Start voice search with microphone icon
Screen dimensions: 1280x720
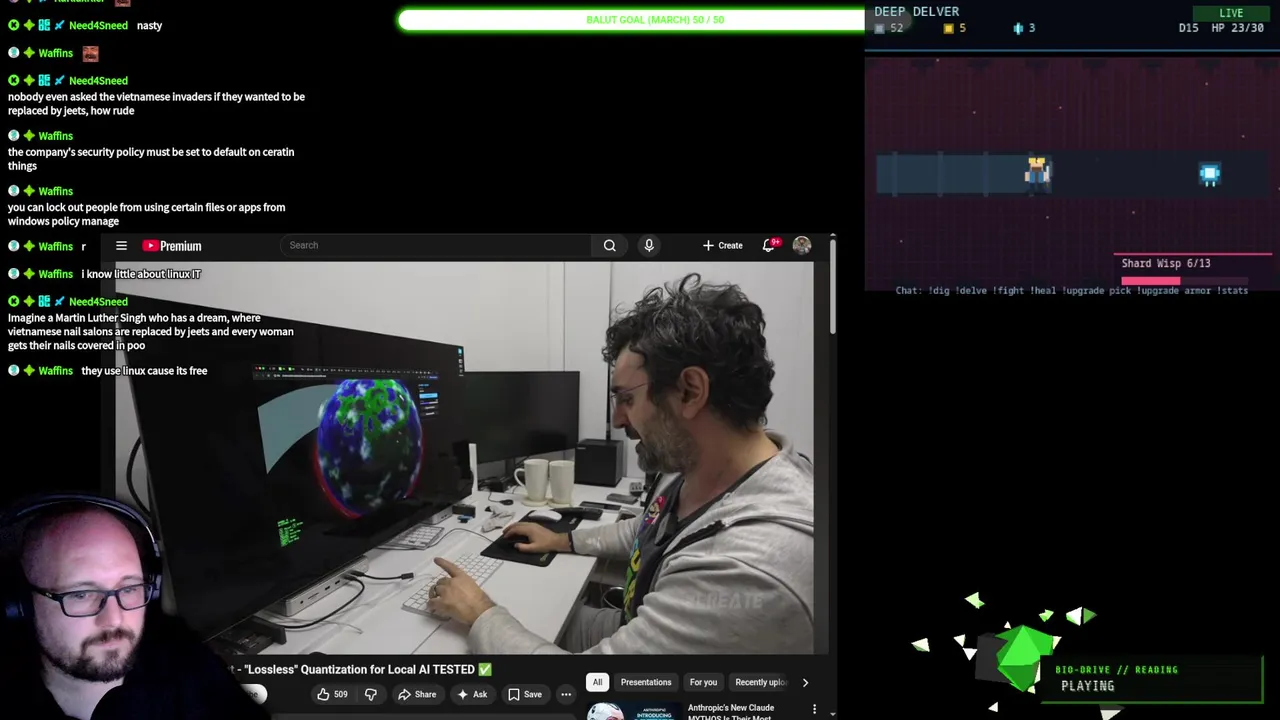pos(649,245)
